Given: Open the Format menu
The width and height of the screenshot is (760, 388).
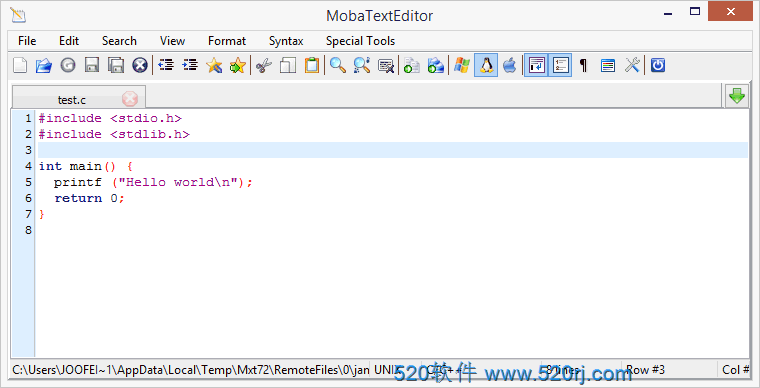Looking at the screenshot, I should [227, 41].
